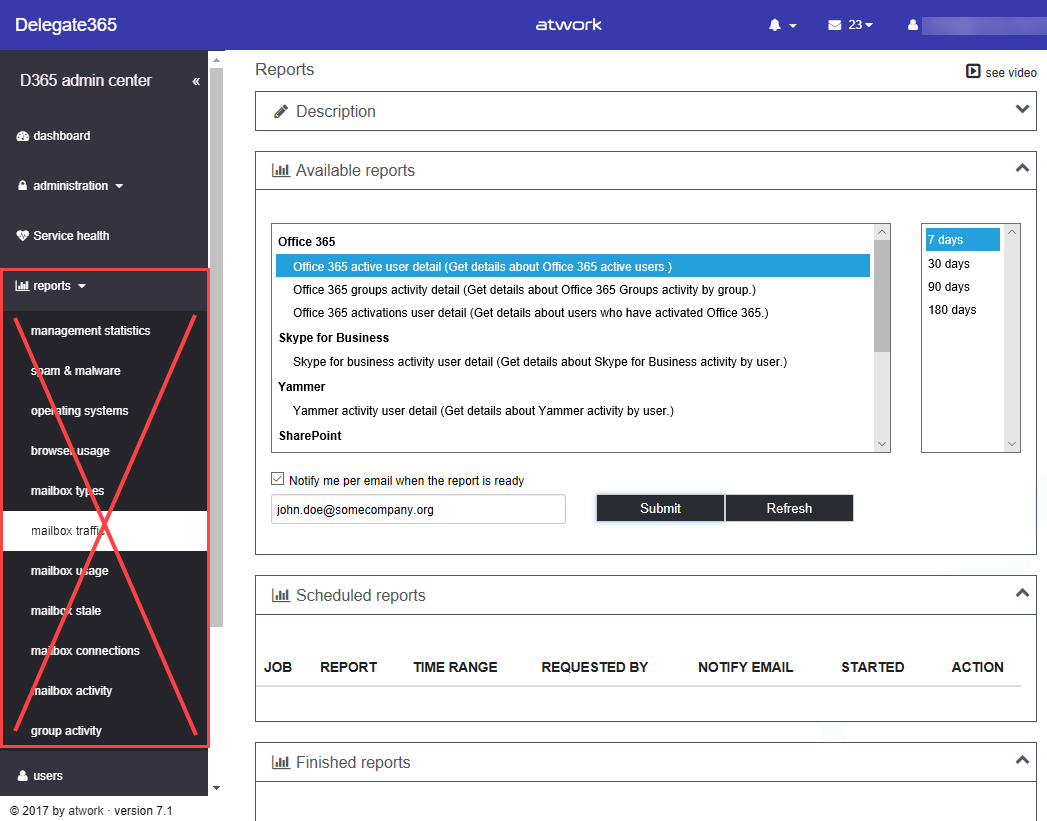1047x821 pixels.
Task: Select the 30 days time range
Action: click(949, 264)
